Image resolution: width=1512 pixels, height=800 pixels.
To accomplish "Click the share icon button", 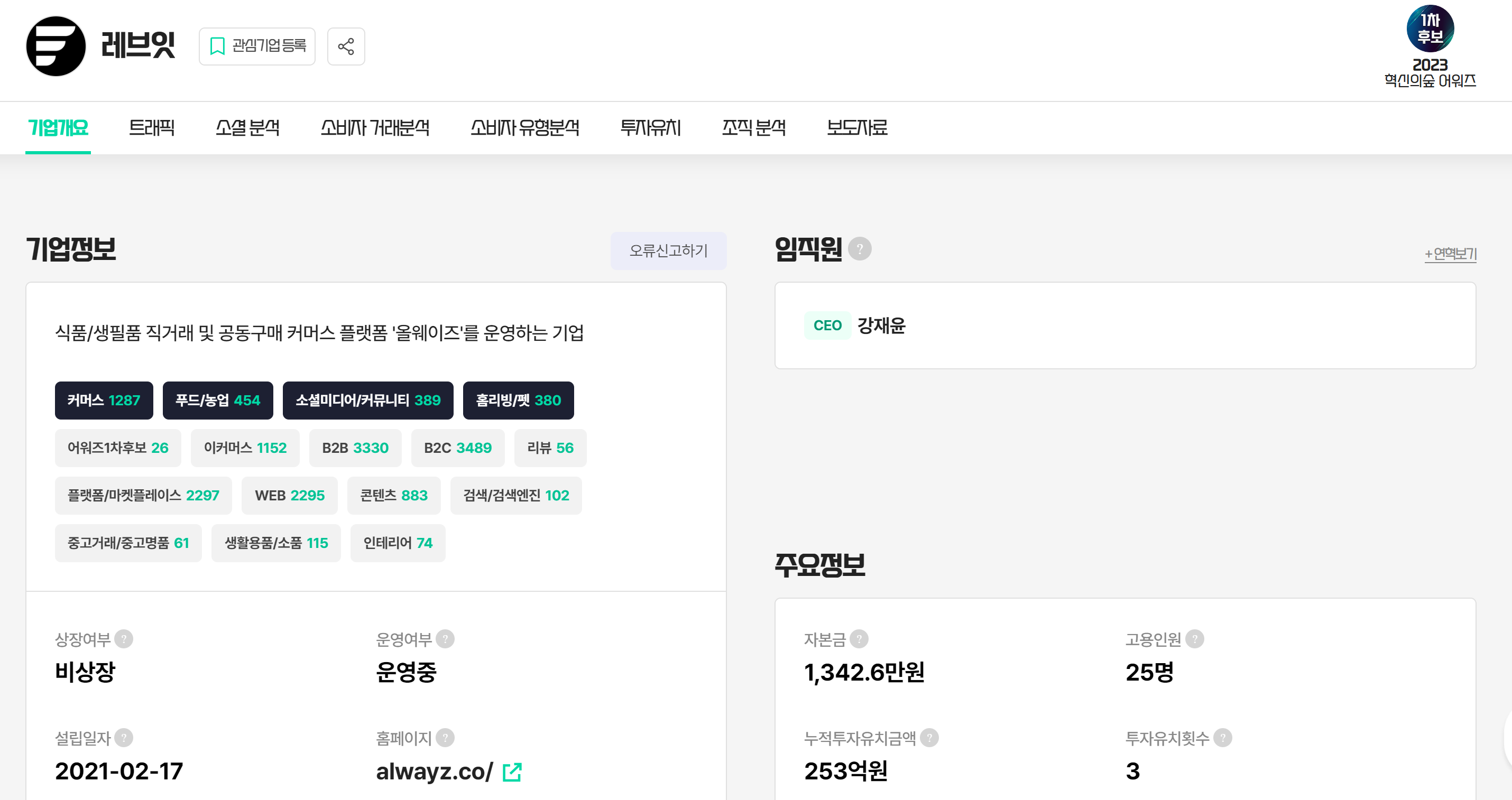I will pos(346,46).
